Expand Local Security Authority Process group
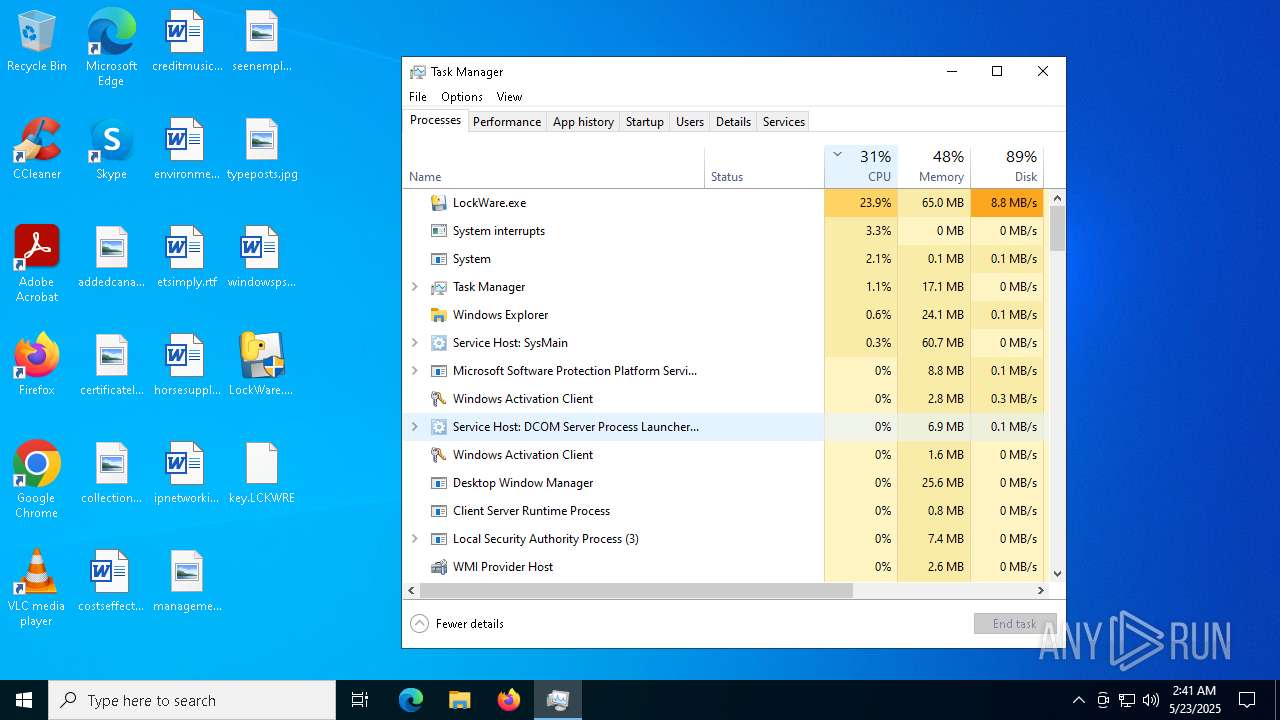 tap(415, 539)
